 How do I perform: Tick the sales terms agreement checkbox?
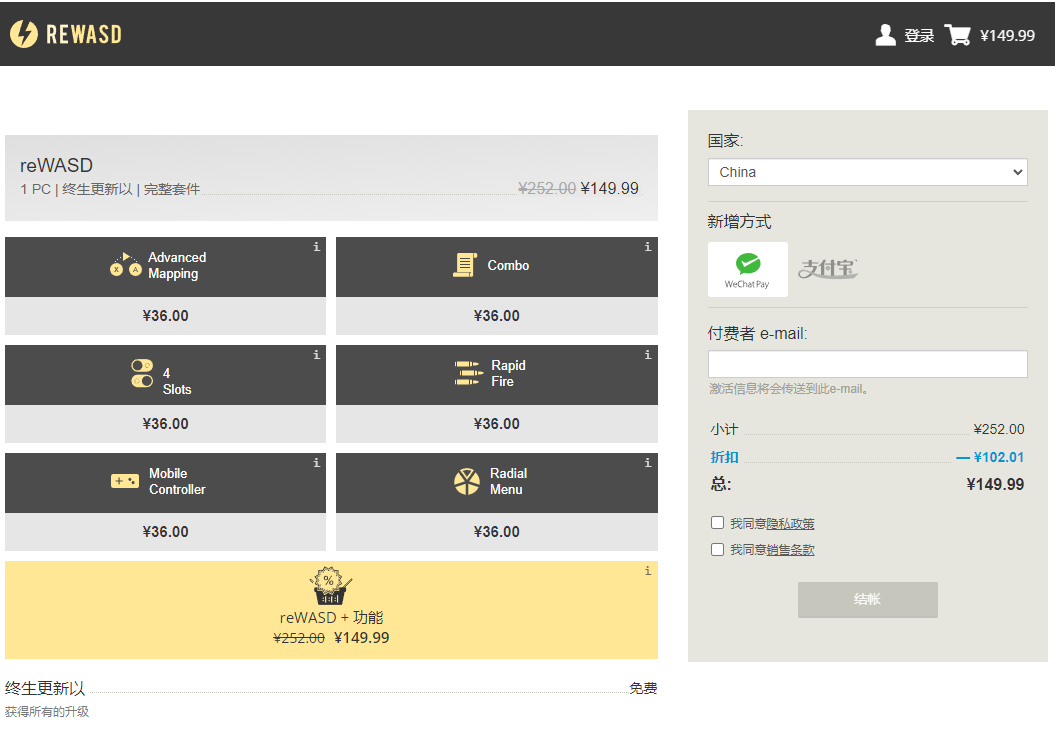717,549
